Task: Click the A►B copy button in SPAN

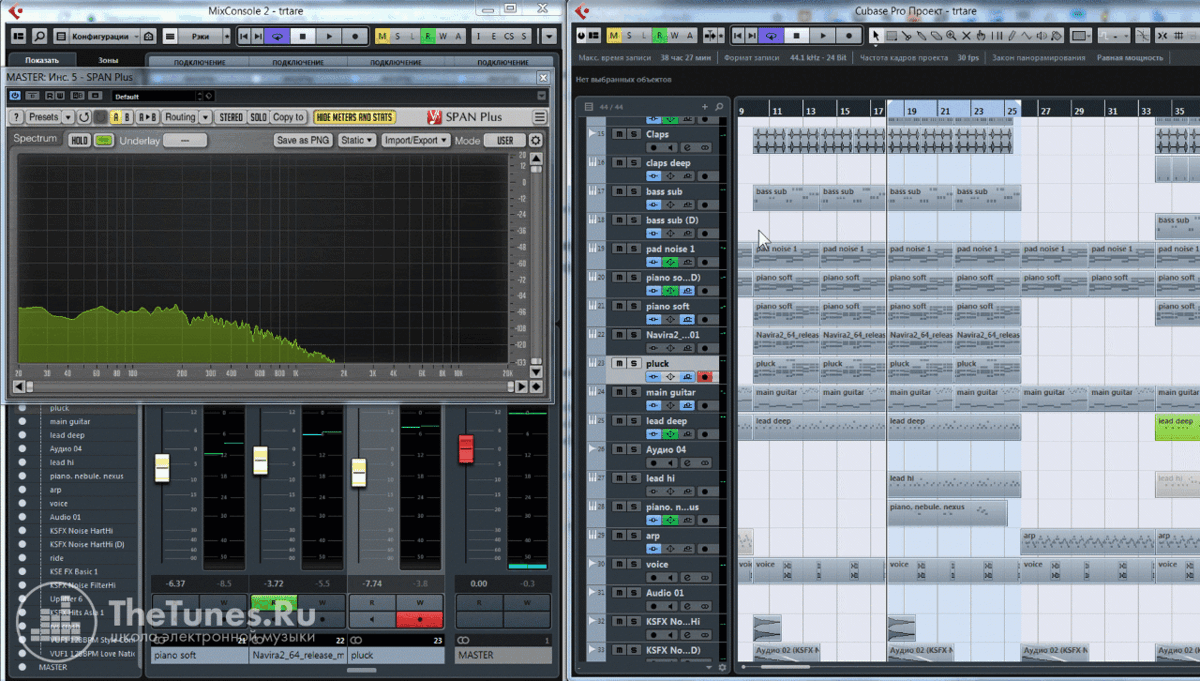Action: [148, 117]
